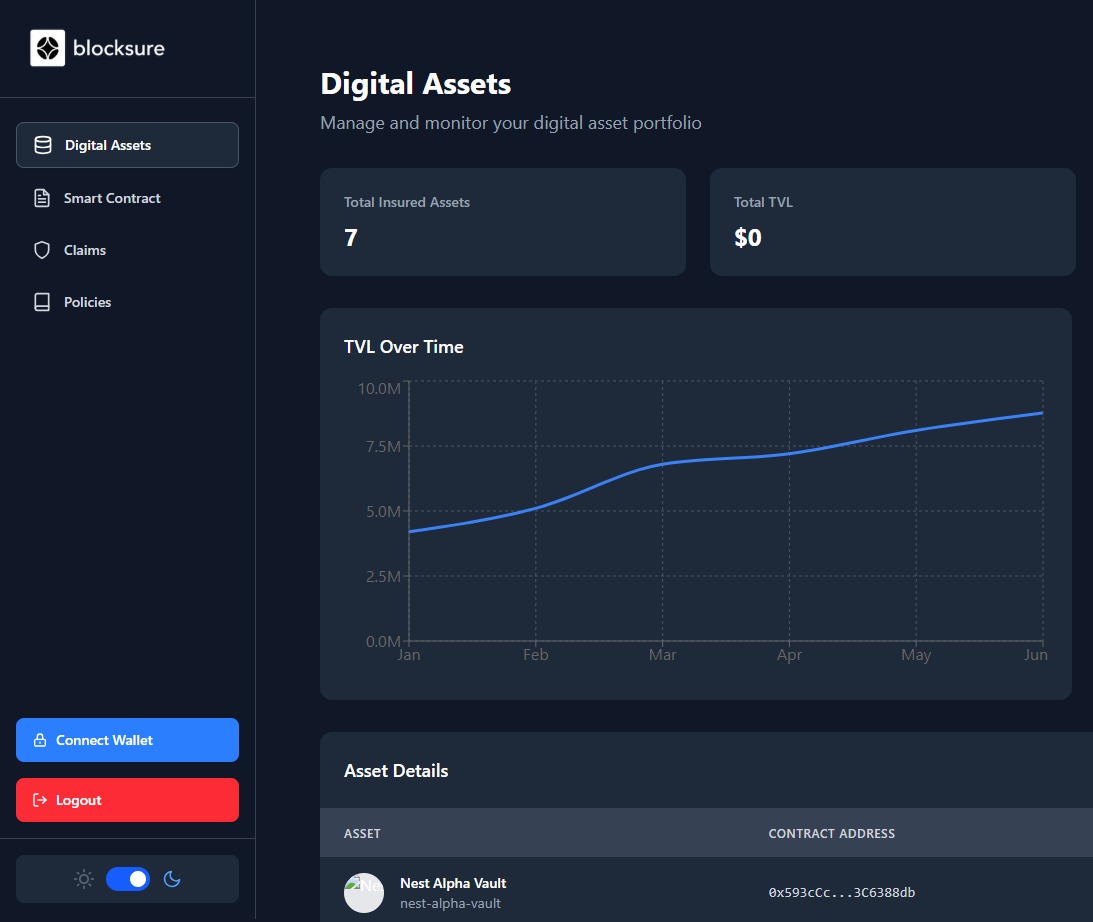Viewport: 1093px width, 922px height.
Task: Click the moon icon in theme switcher
Action: click(171, 878)
